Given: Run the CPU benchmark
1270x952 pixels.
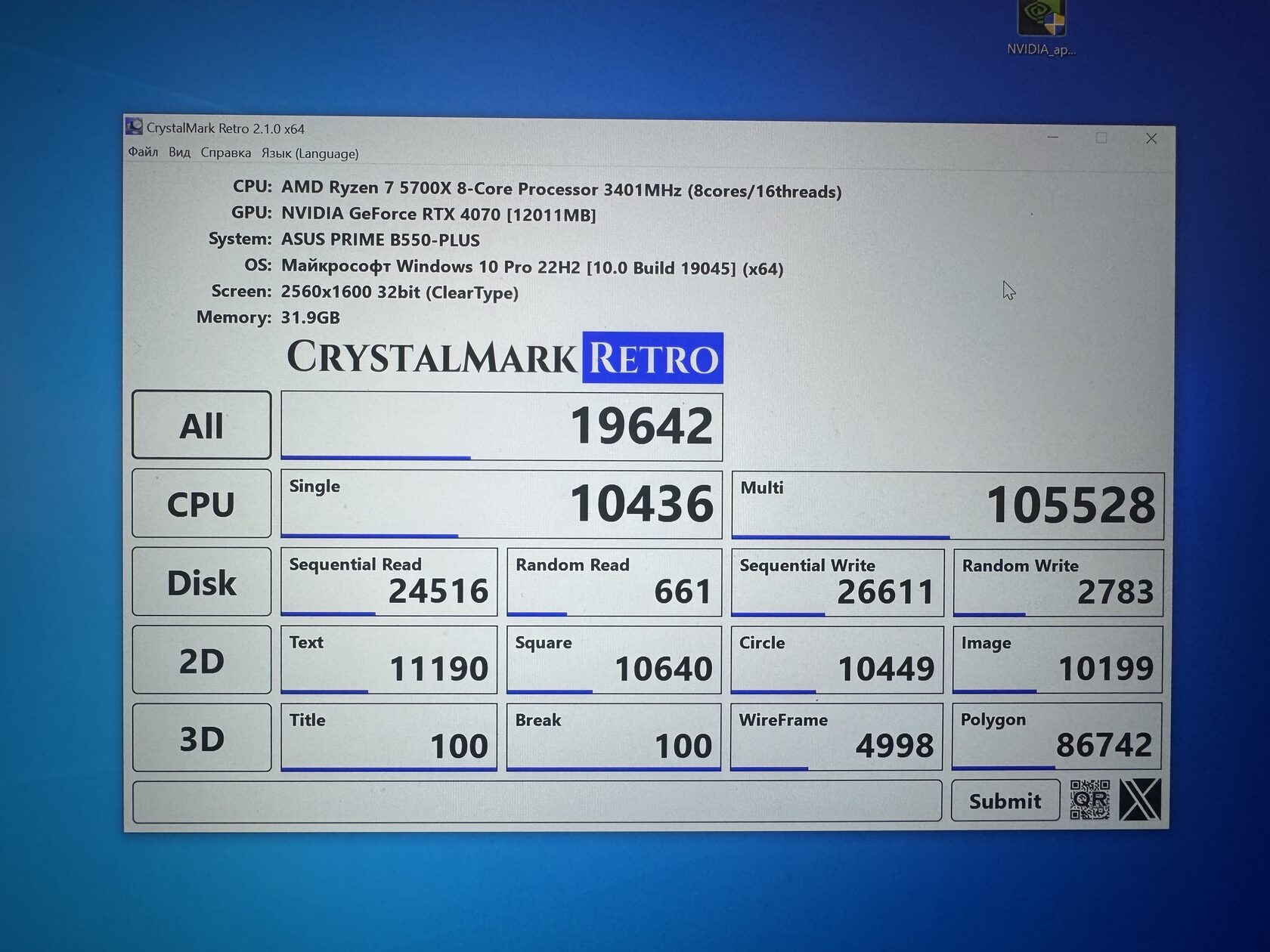Looking at the screenshot, I should (201, 503).
